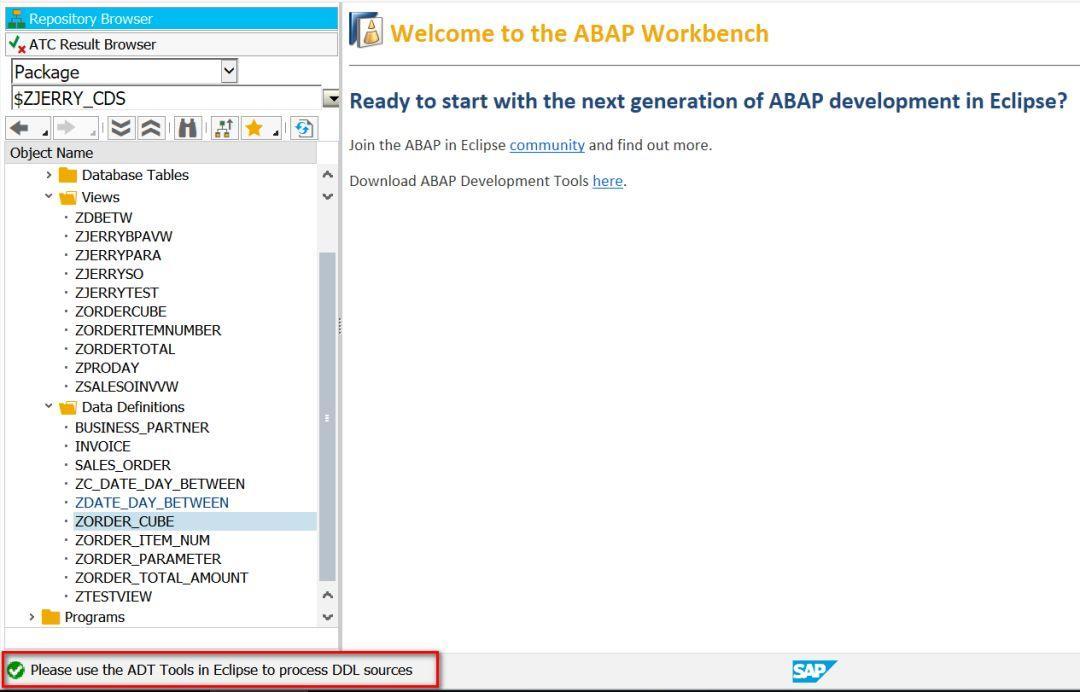
Task: Click the display superior object hierarchy icon
Action: tap(225, 128)
